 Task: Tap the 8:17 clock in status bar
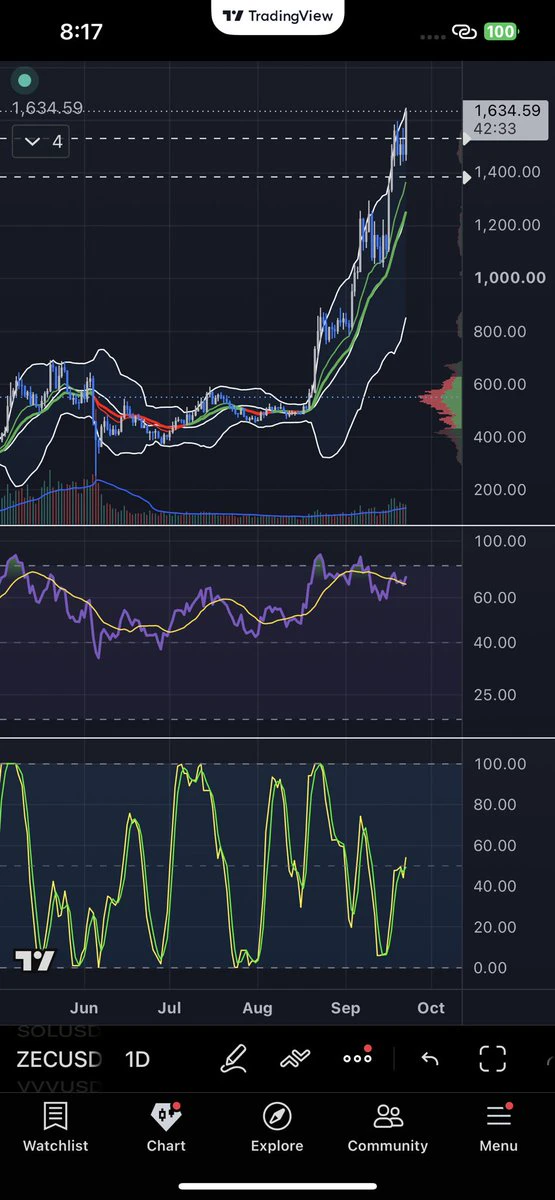[81, 32]
